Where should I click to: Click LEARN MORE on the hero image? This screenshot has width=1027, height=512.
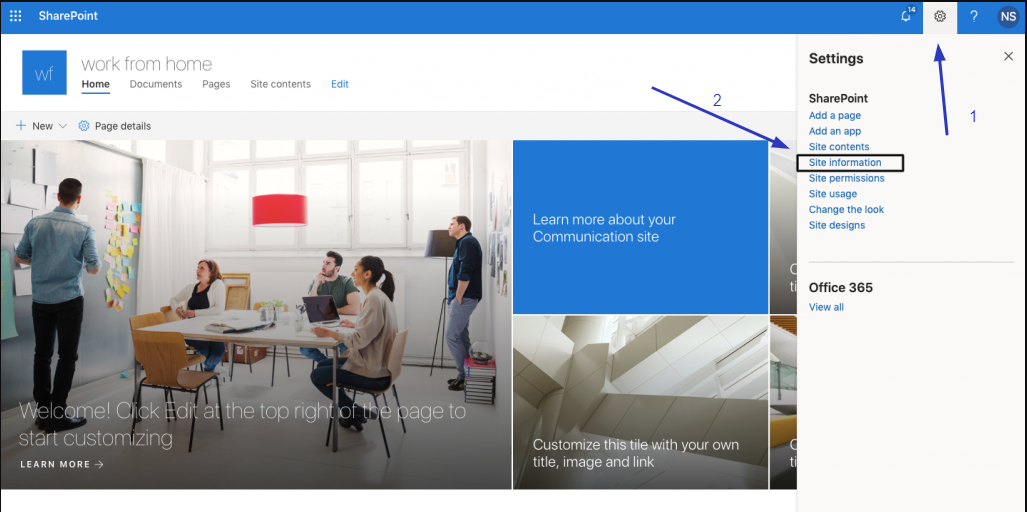62,464
